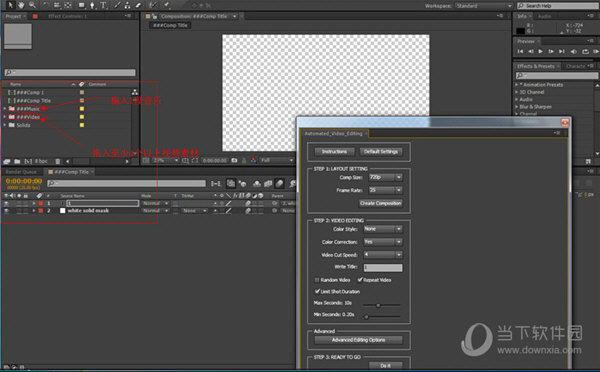
Task: Expand the ###Video folder
Action: 5,117
